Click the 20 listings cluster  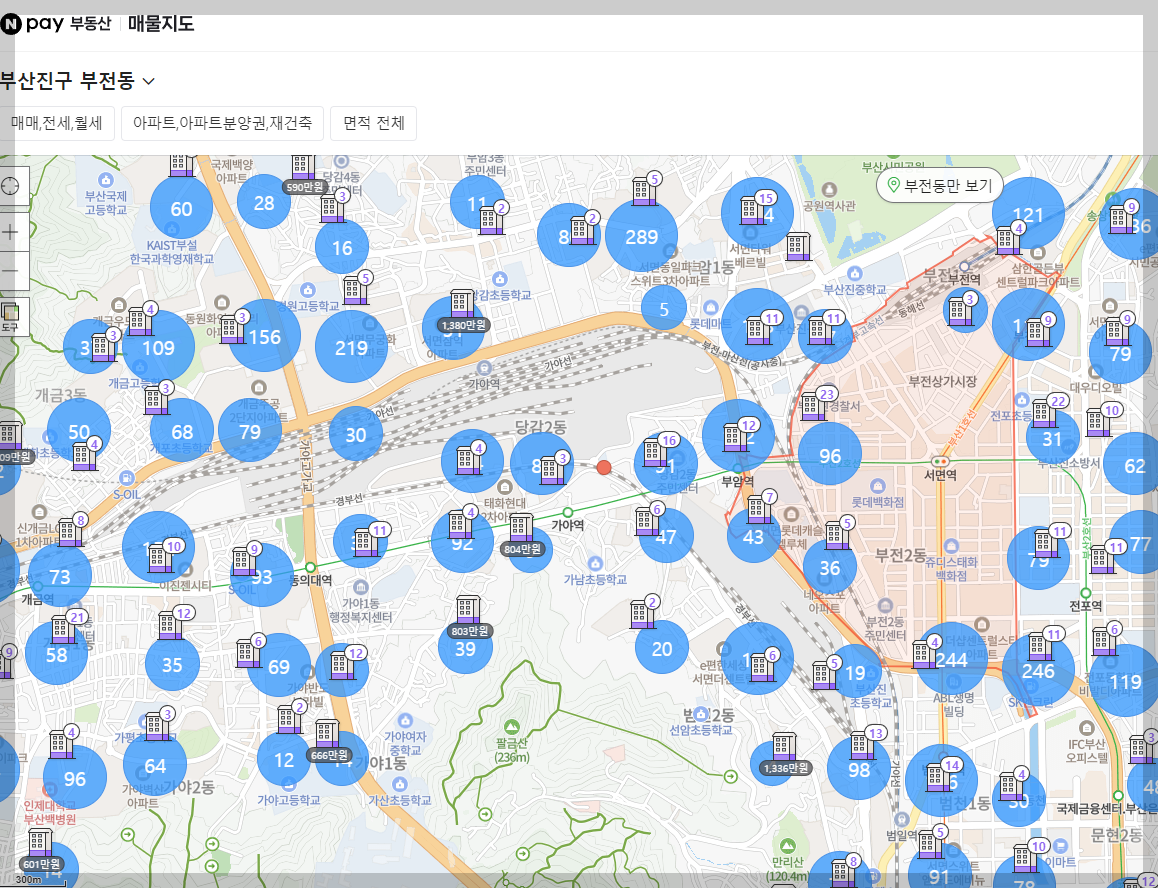tap(662, 648)
